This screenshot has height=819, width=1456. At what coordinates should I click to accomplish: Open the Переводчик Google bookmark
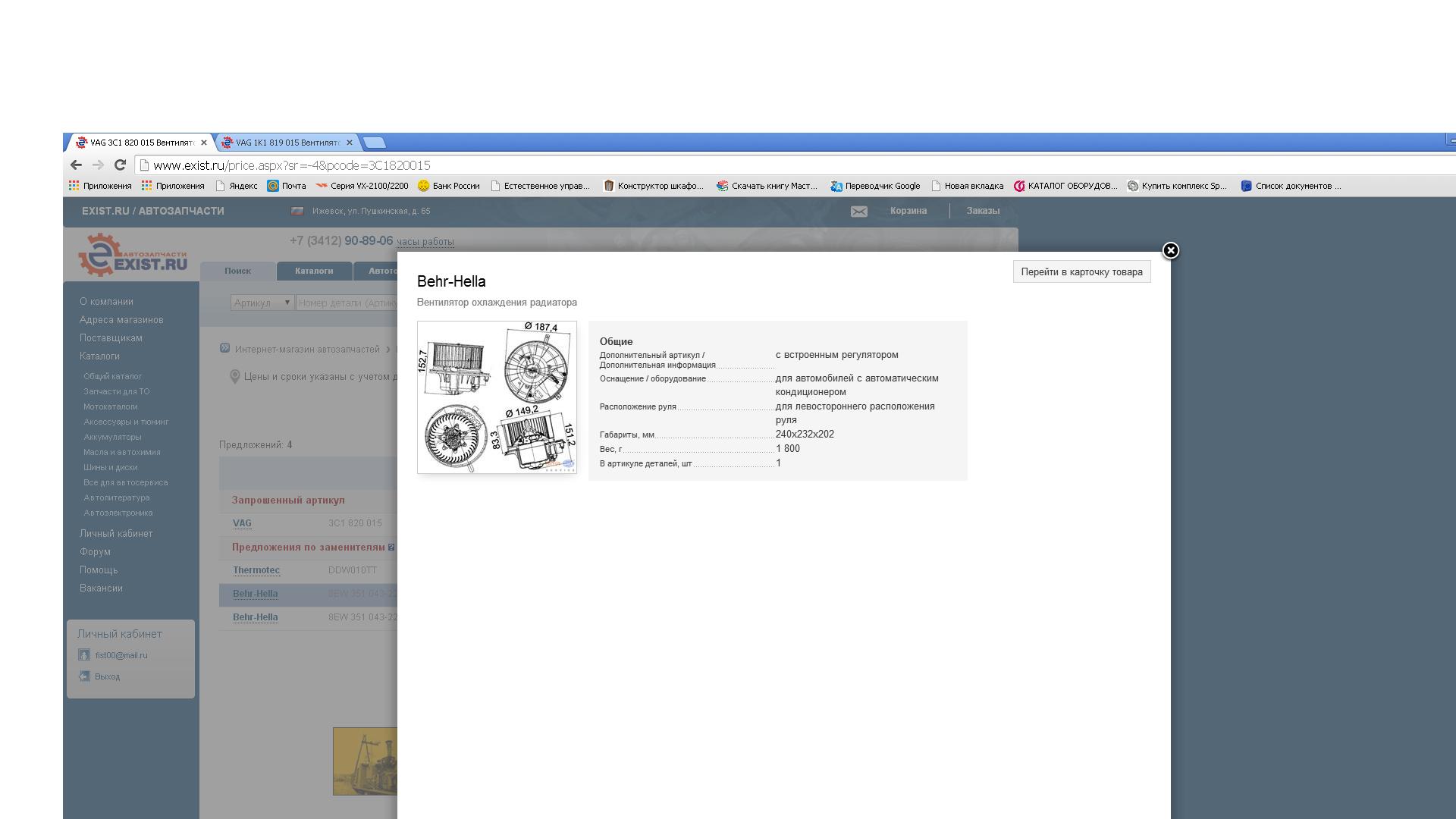tap(875, 186)
